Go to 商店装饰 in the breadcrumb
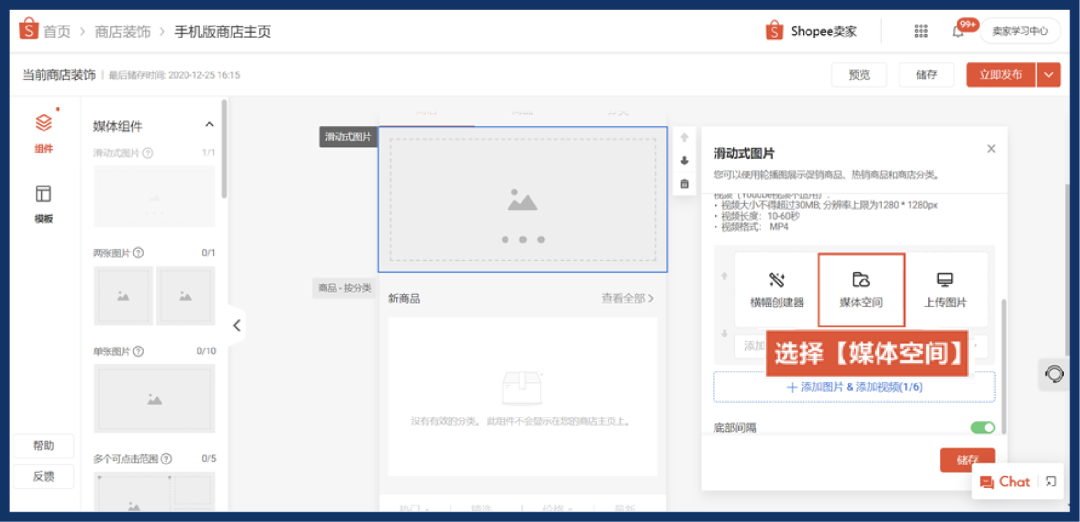 coord(122,32)
